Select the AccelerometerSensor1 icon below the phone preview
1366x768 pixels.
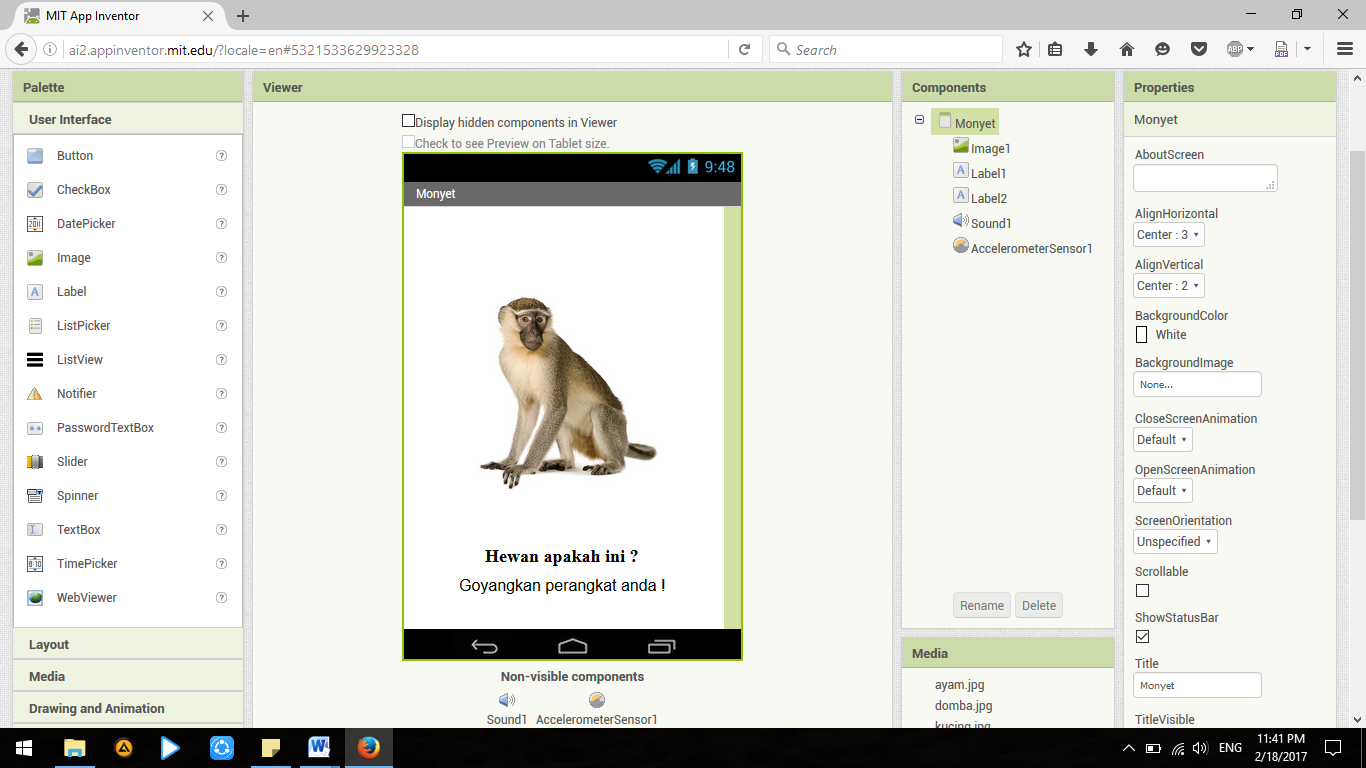coord(597,700)
